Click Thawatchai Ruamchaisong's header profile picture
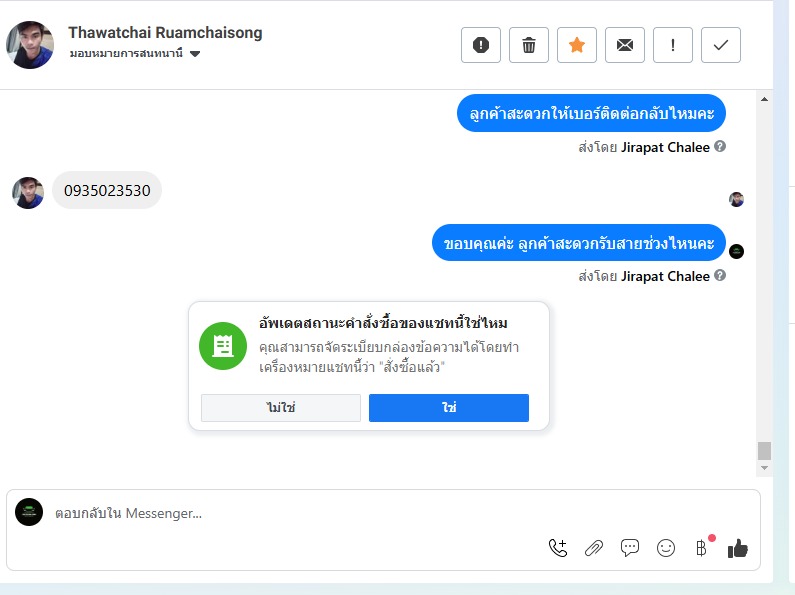The height and width of the screenshot is (595, 795). pyautogui.click(x=30, y=44)
